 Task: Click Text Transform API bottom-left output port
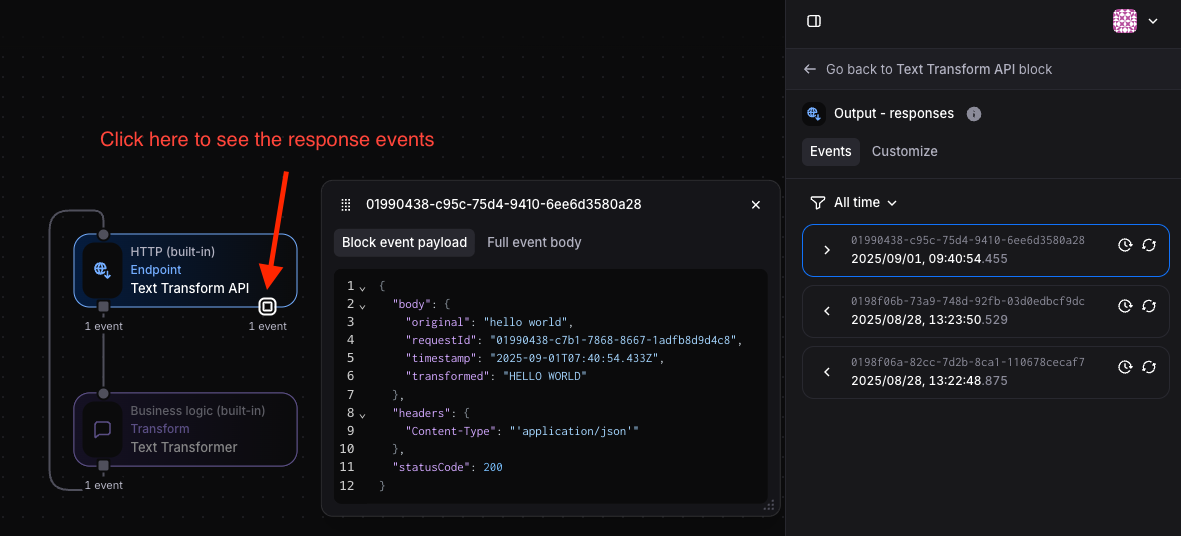104,306
